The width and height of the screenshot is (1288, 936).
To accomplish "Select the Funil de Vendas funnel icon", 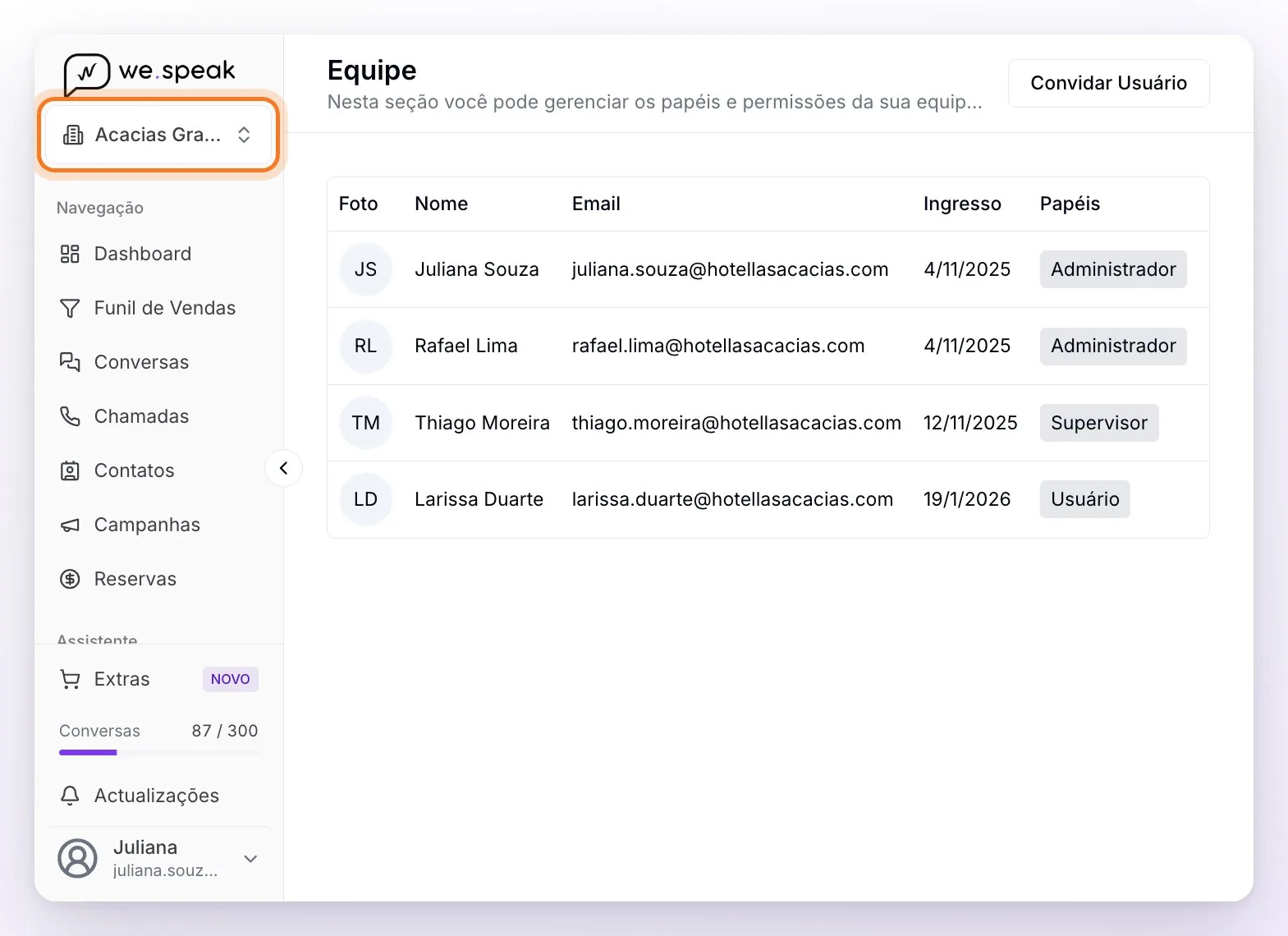I will tap(70, 308).
